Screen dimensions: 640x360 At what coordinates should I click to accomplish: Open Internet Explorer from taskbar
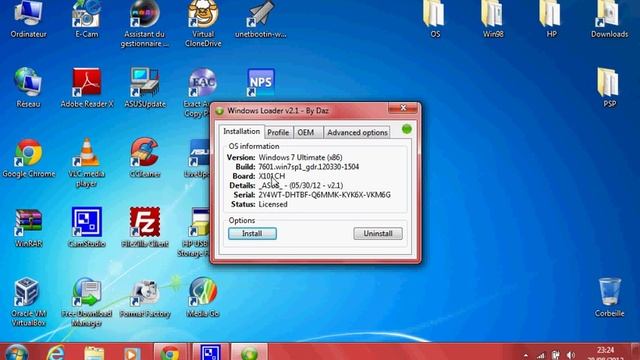(55, 353)
